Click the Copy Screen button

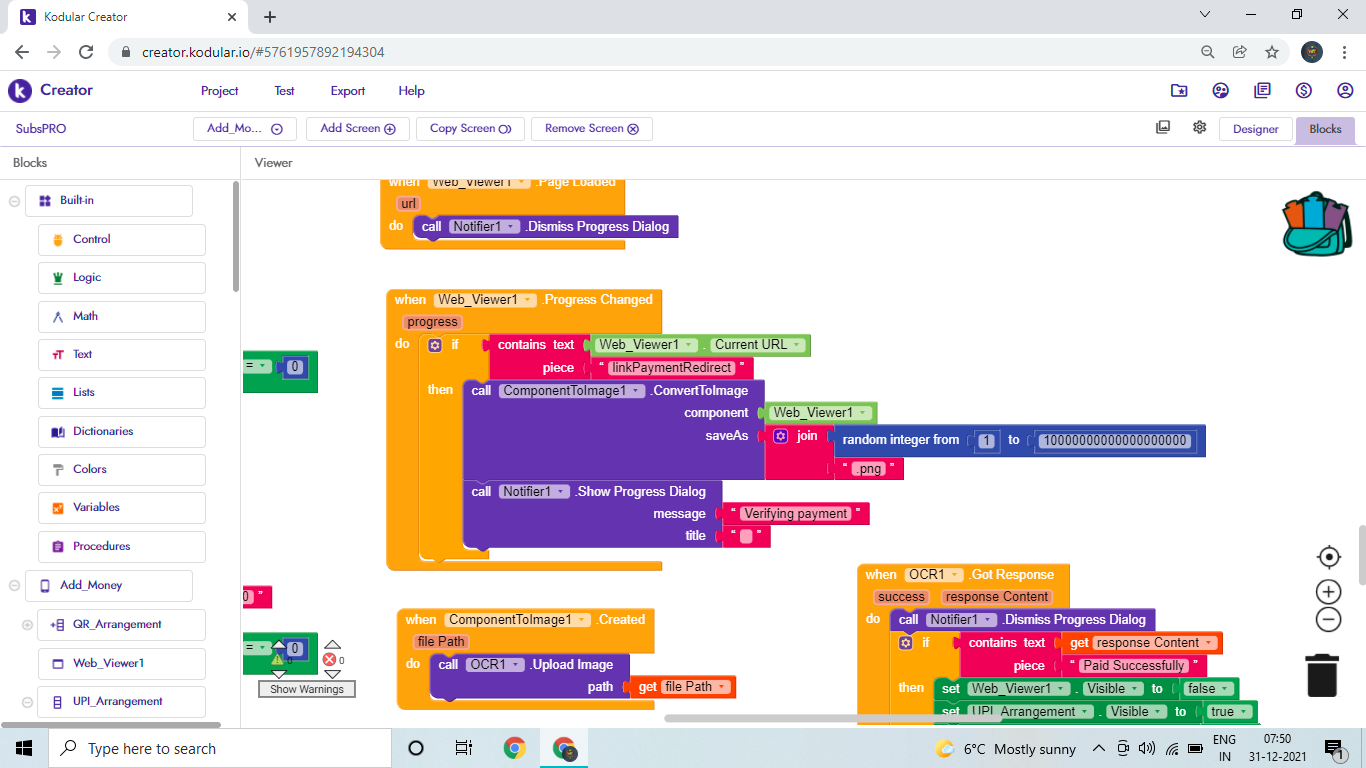470,128
